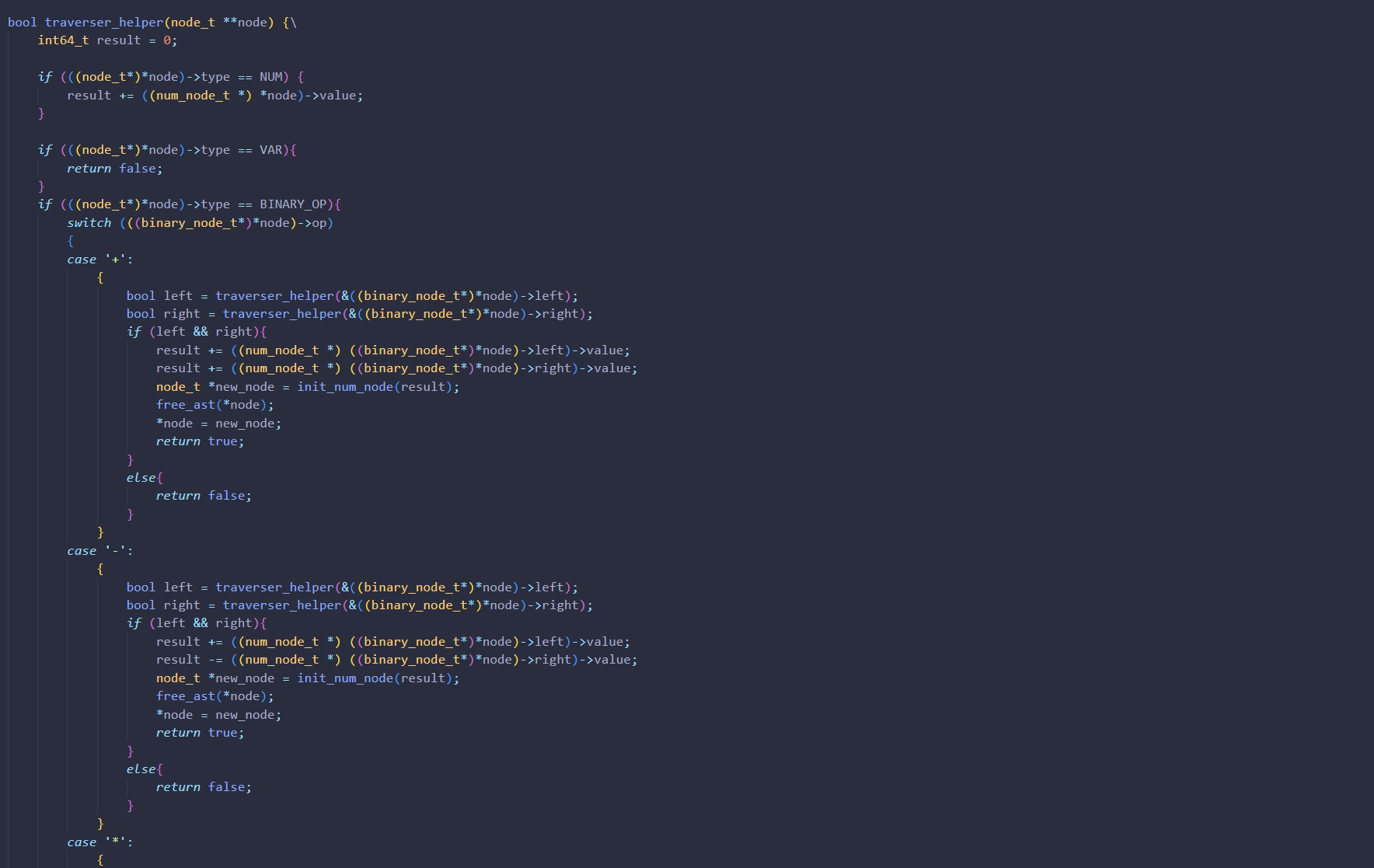This screenshot has height=868, width=1374.
Task: Click the else keyword in the '+' case
Action: click(141, 478)
